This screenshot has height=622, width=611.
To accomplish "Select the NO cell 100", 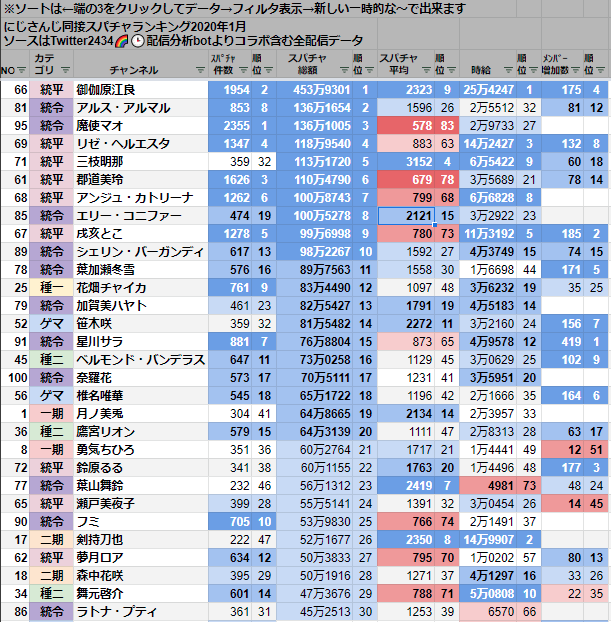I will [15, 378].
